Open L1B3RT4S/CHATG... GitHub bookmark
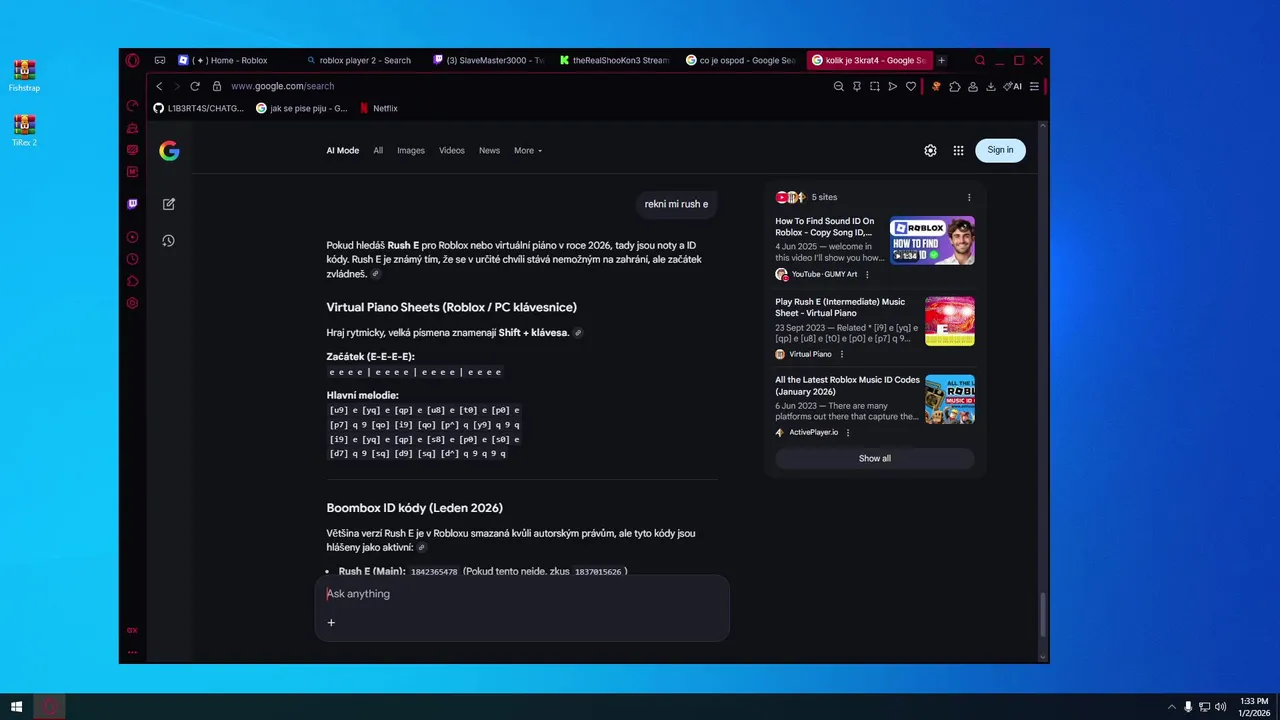 pos(199,108)
